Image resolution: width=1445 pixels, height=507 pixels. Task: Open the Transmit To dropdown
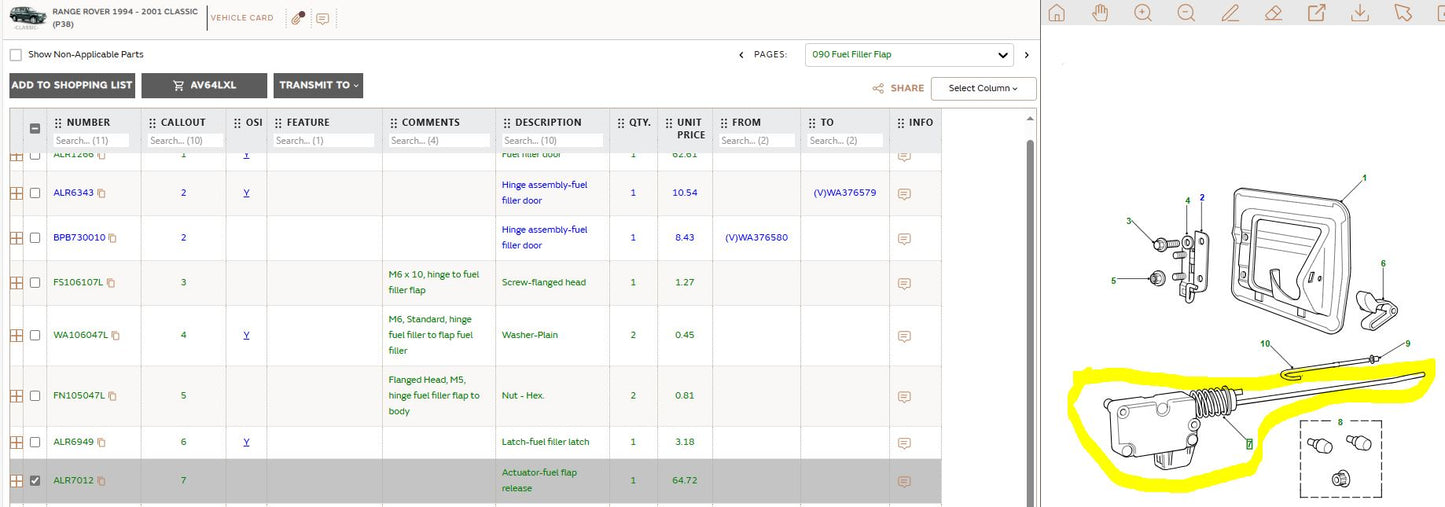(319, 85)
